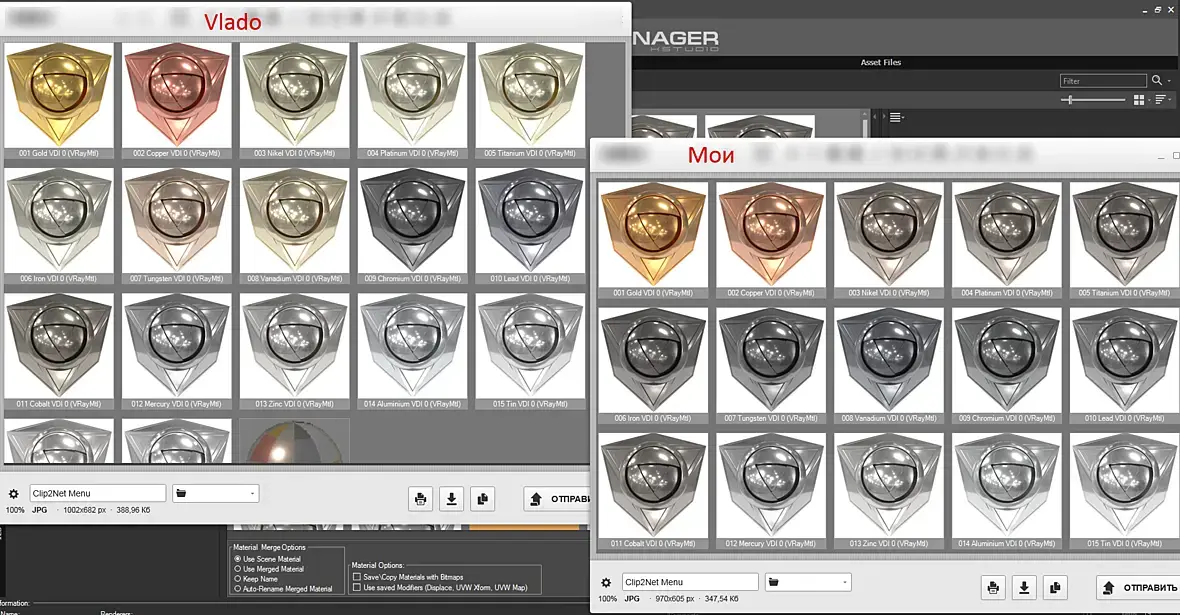
Task: Click magnifier search icon beside Filter
Action: (1157, 81)
